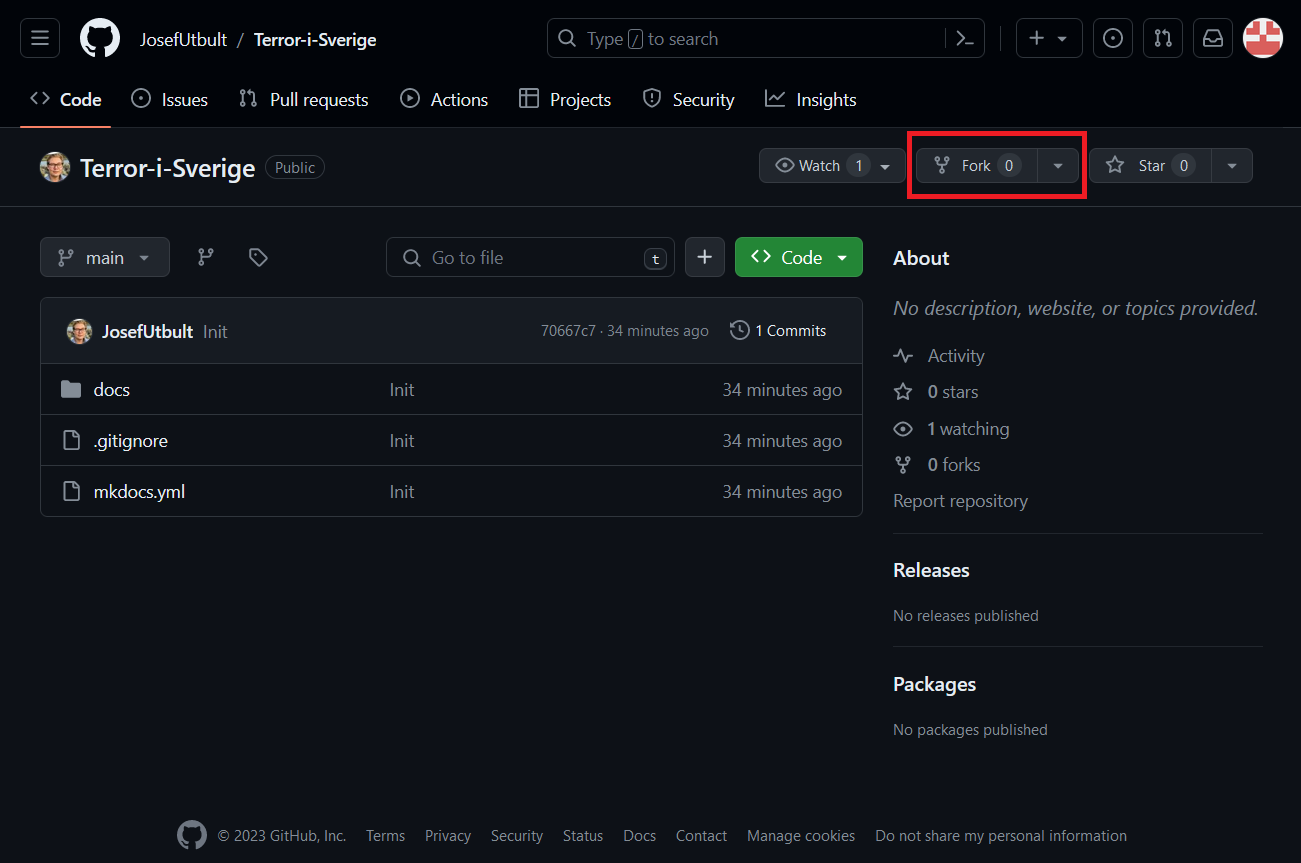Open the 0 forks link in About

(938, 464)
